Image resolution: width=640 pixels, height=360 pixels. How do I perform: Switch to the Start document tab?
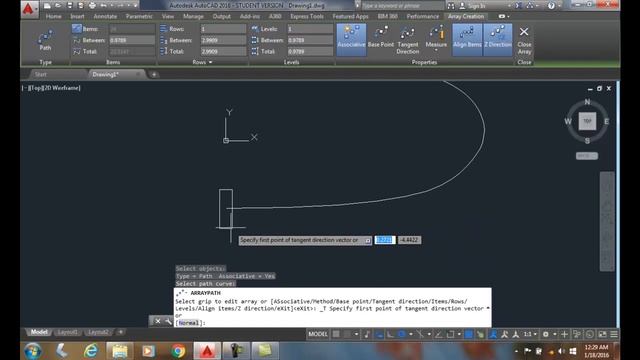click(40, 74)
